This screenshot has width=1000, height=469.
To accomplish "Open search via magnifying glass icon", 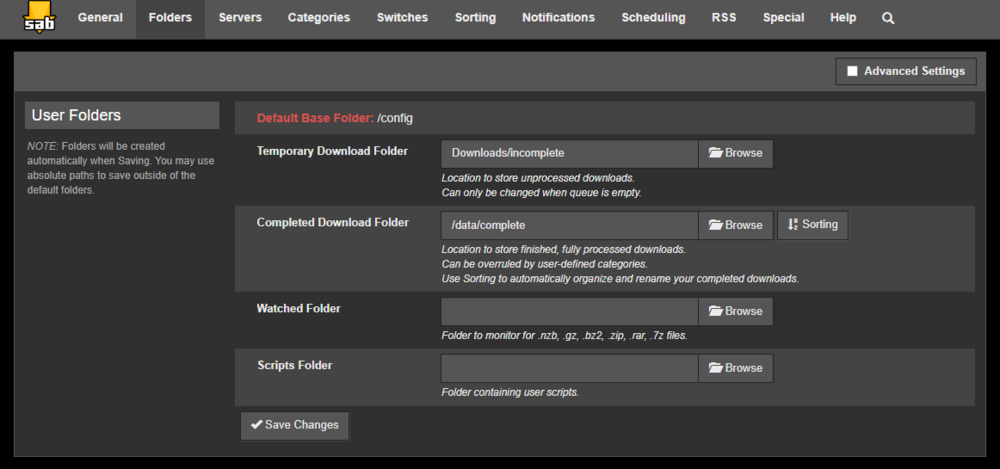I will 888,19.
